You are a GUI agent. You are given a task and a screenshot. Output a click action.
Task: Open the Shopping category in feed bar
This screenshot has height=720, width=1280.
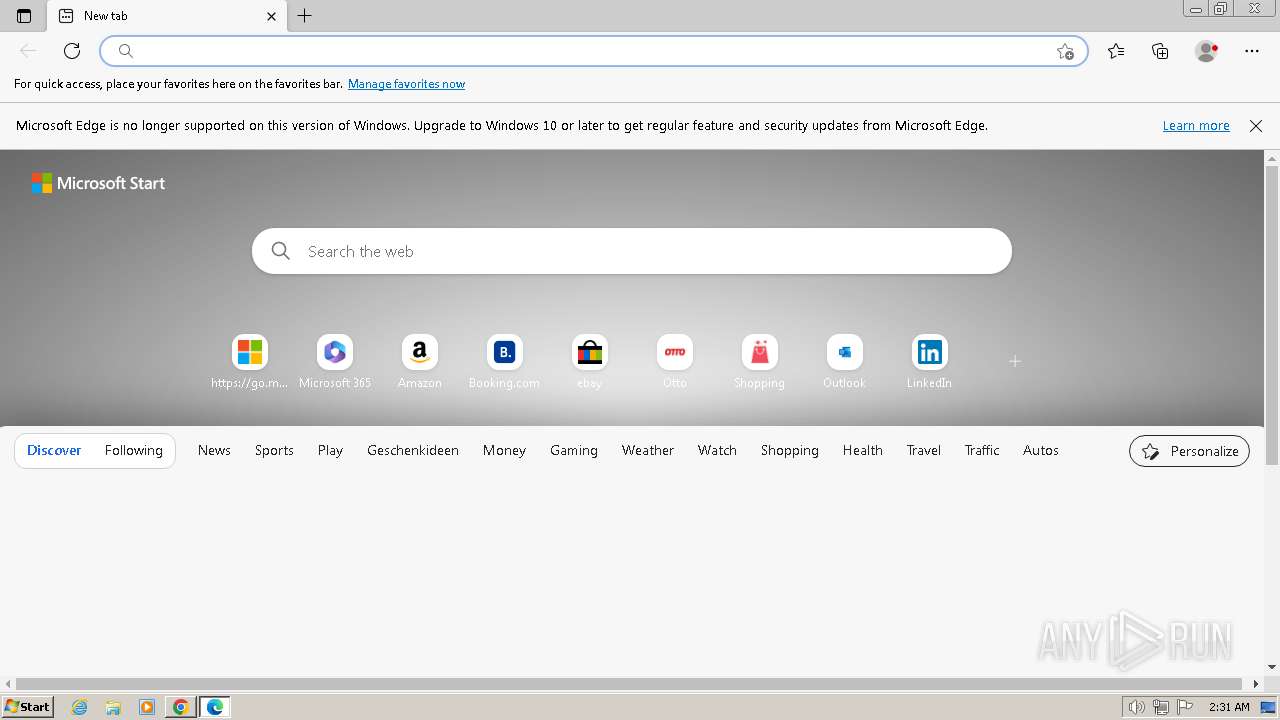click(x=790, y=451)
